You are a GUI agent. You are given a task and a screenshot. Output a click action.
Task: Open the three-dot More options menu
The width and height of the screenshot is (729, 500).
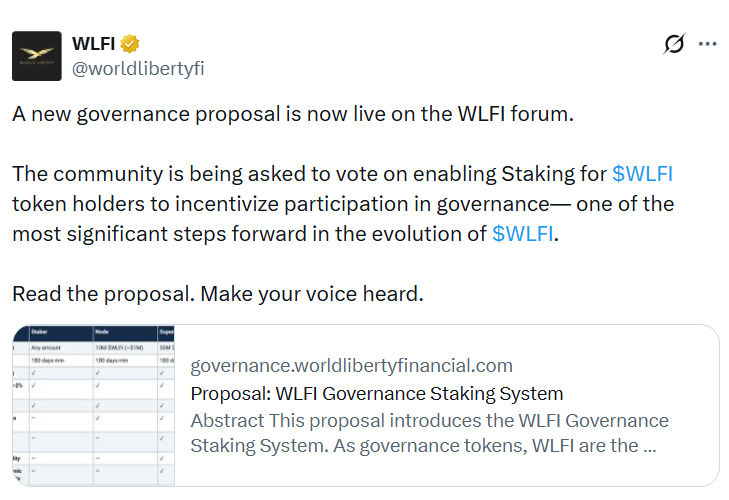pyautogui.click(x=707, y=44)
